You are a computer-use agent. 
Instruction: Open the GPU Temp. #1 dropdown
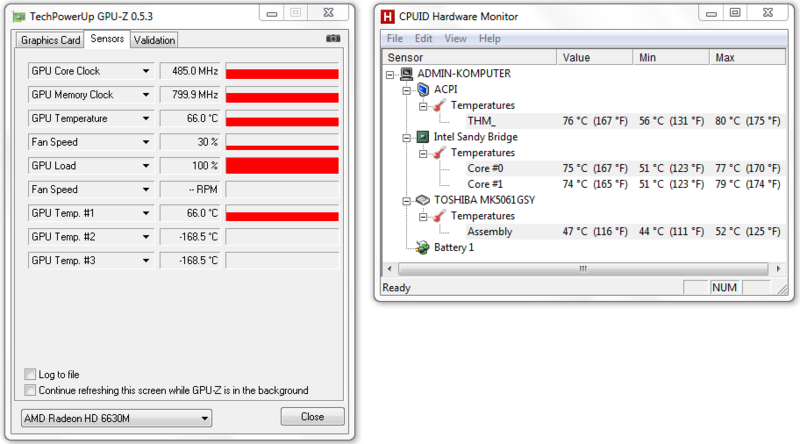(x=146, y=213)
